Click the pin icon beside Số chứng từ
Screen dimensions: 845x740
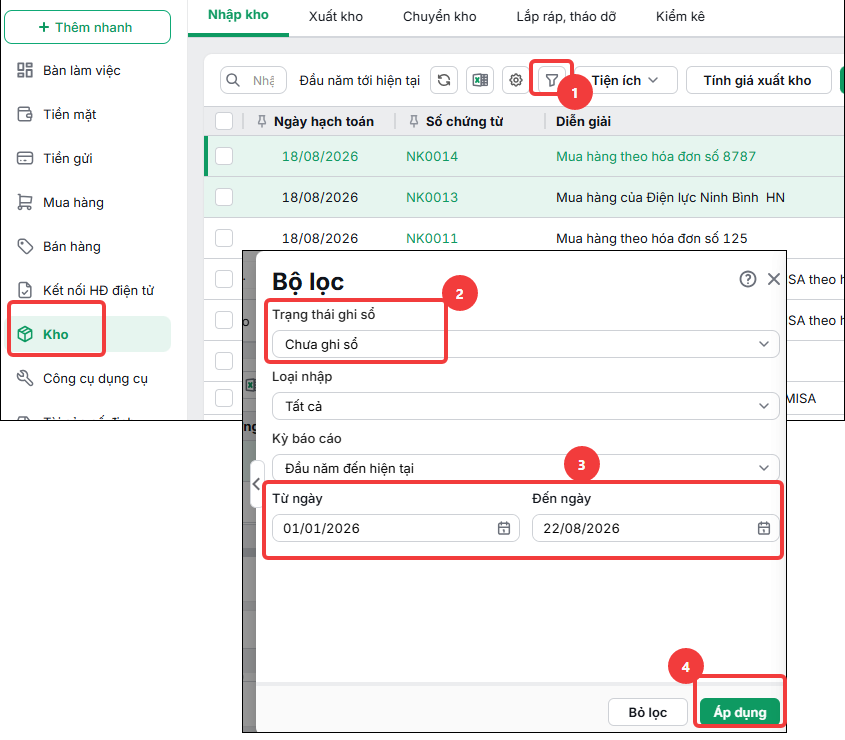pos(413,121)
